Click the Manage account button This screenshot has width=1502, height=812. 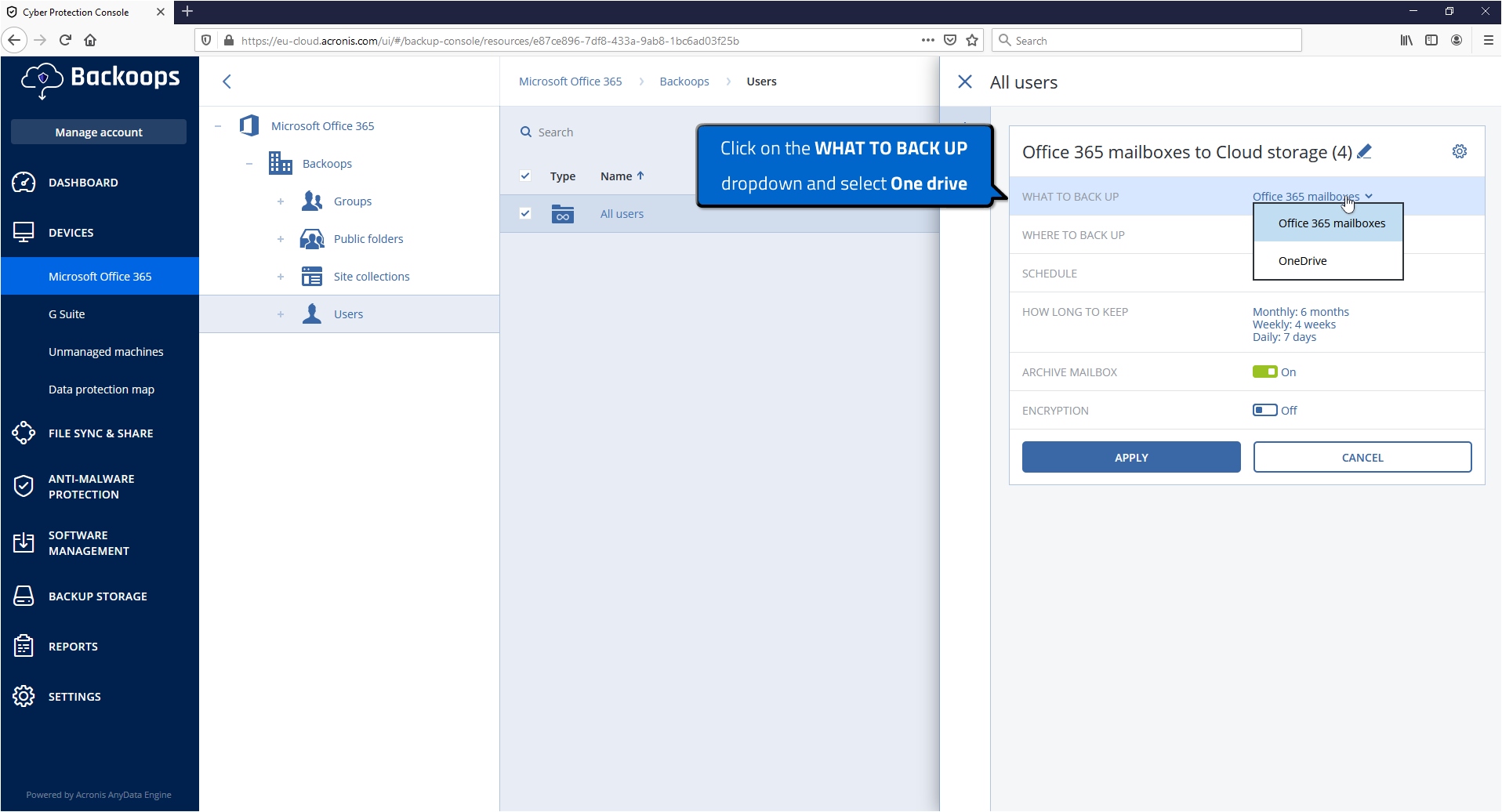tap(99, 132)
